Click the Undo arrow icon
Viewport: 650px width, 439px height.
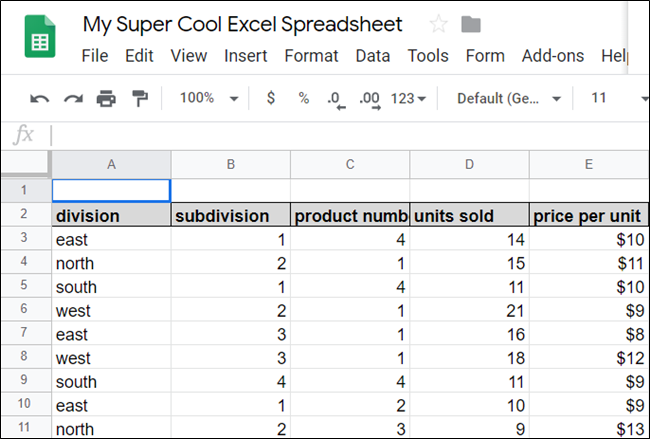point(40,98)
